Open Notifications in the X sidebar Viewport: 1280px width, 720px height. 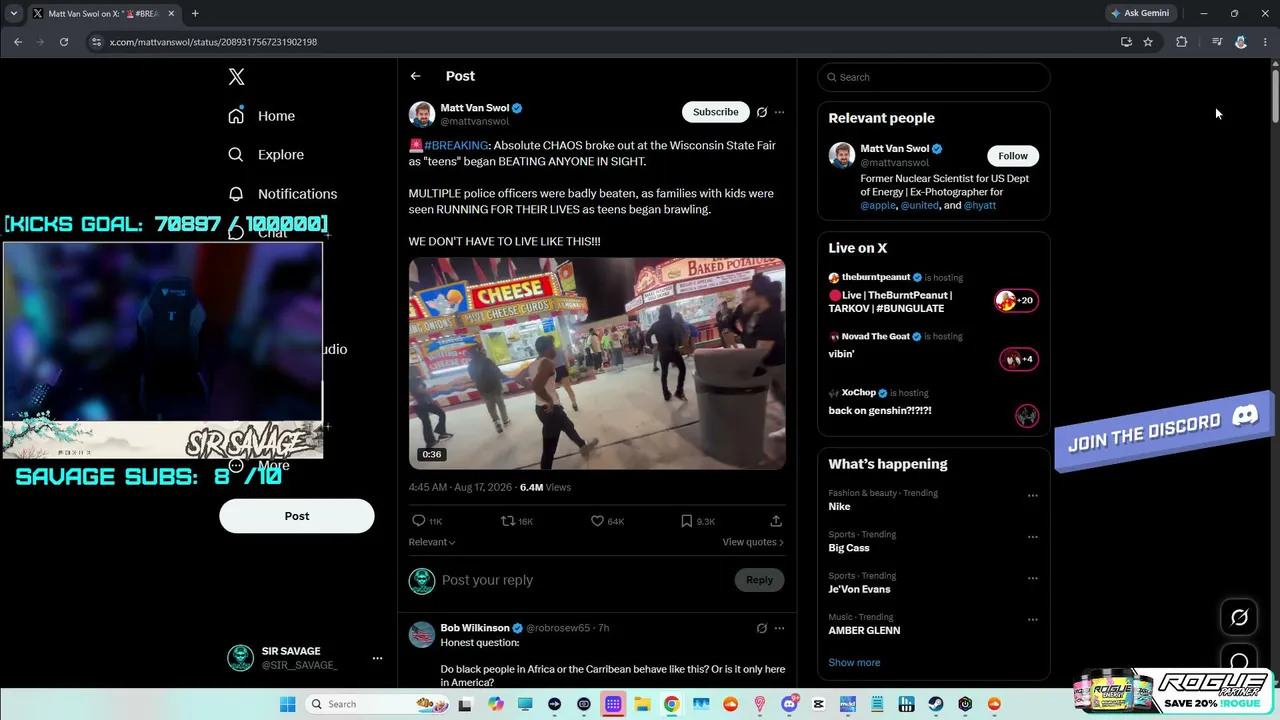(x=282, y=194)
